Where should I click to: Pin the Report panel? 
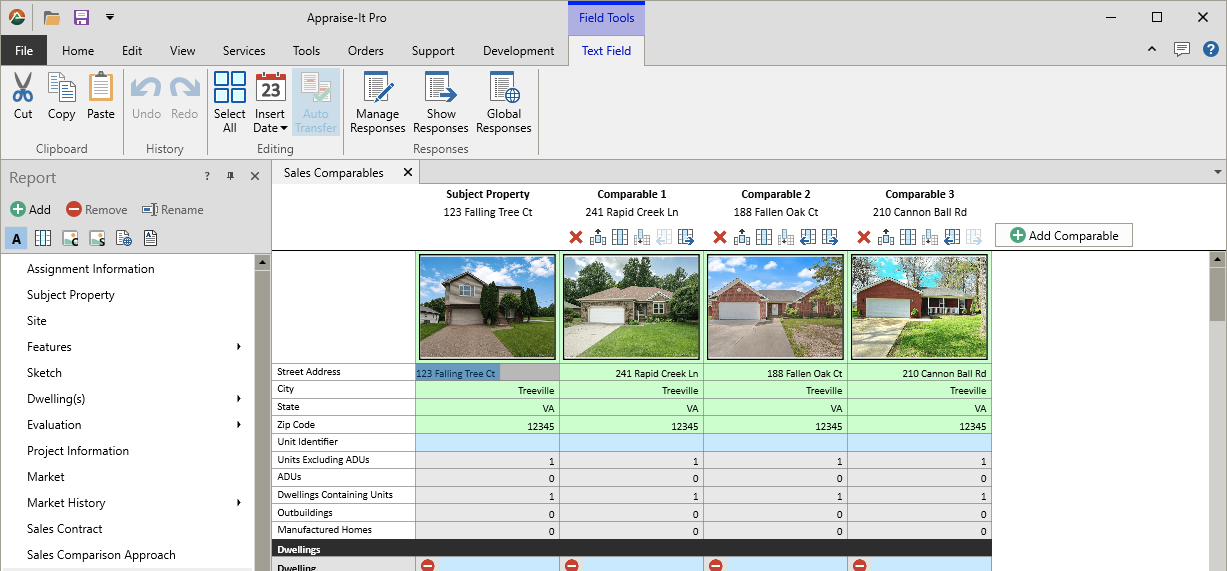pos(231,176)
